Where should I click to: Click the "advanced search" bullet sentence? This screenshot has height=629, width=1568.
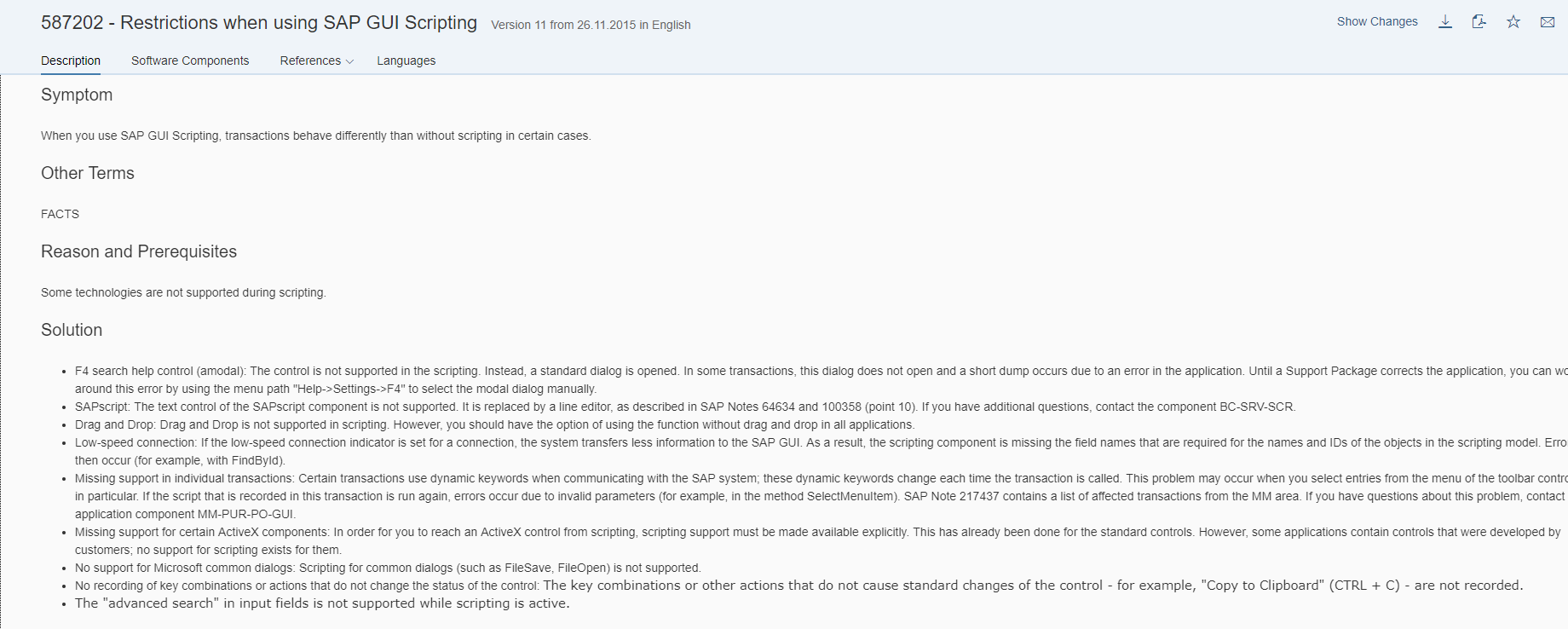coord(322,603)
